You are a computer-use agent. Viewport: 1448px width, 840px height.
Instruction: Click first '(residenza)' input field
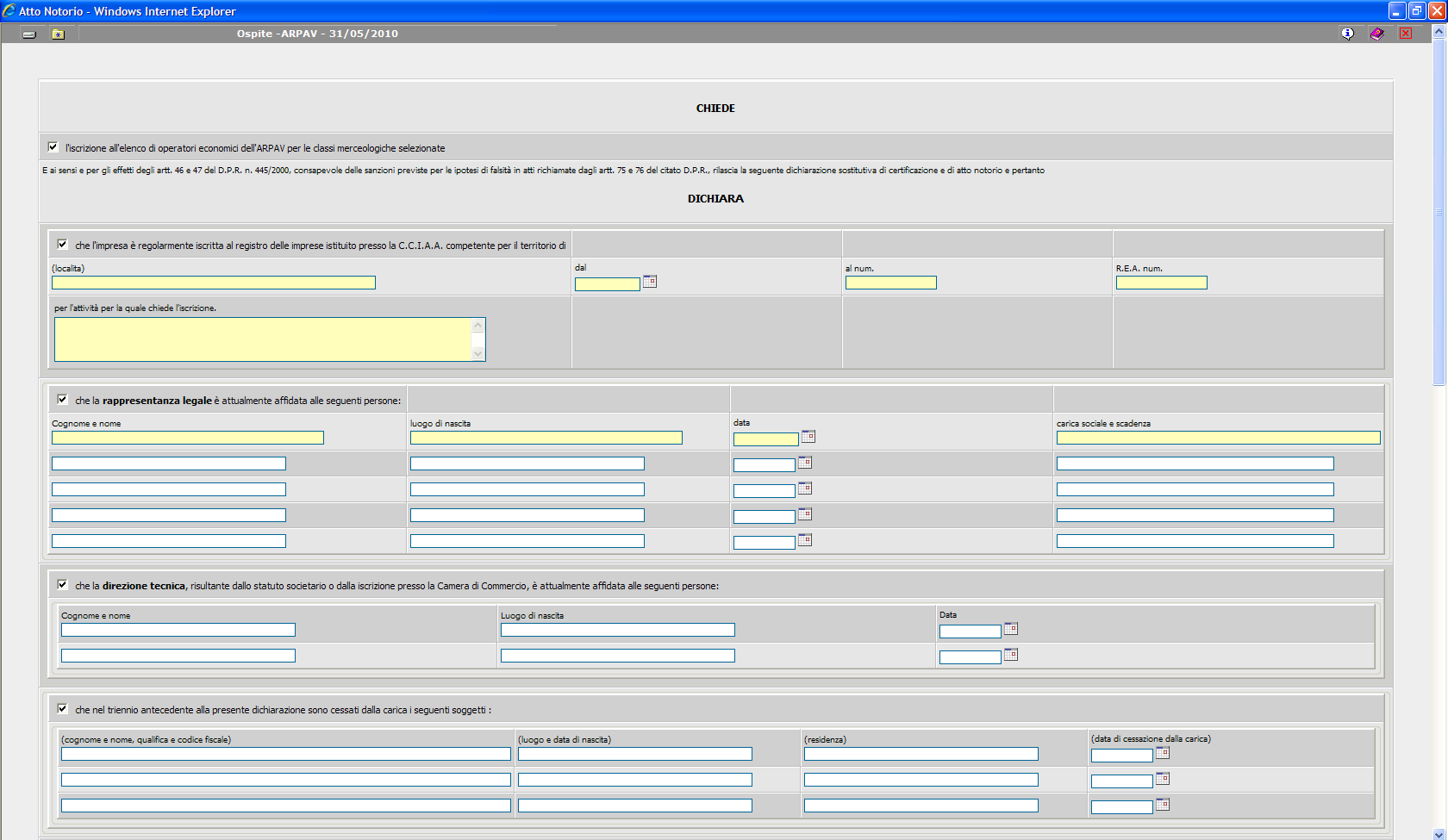pyautogui.click(x=921, y=754)
